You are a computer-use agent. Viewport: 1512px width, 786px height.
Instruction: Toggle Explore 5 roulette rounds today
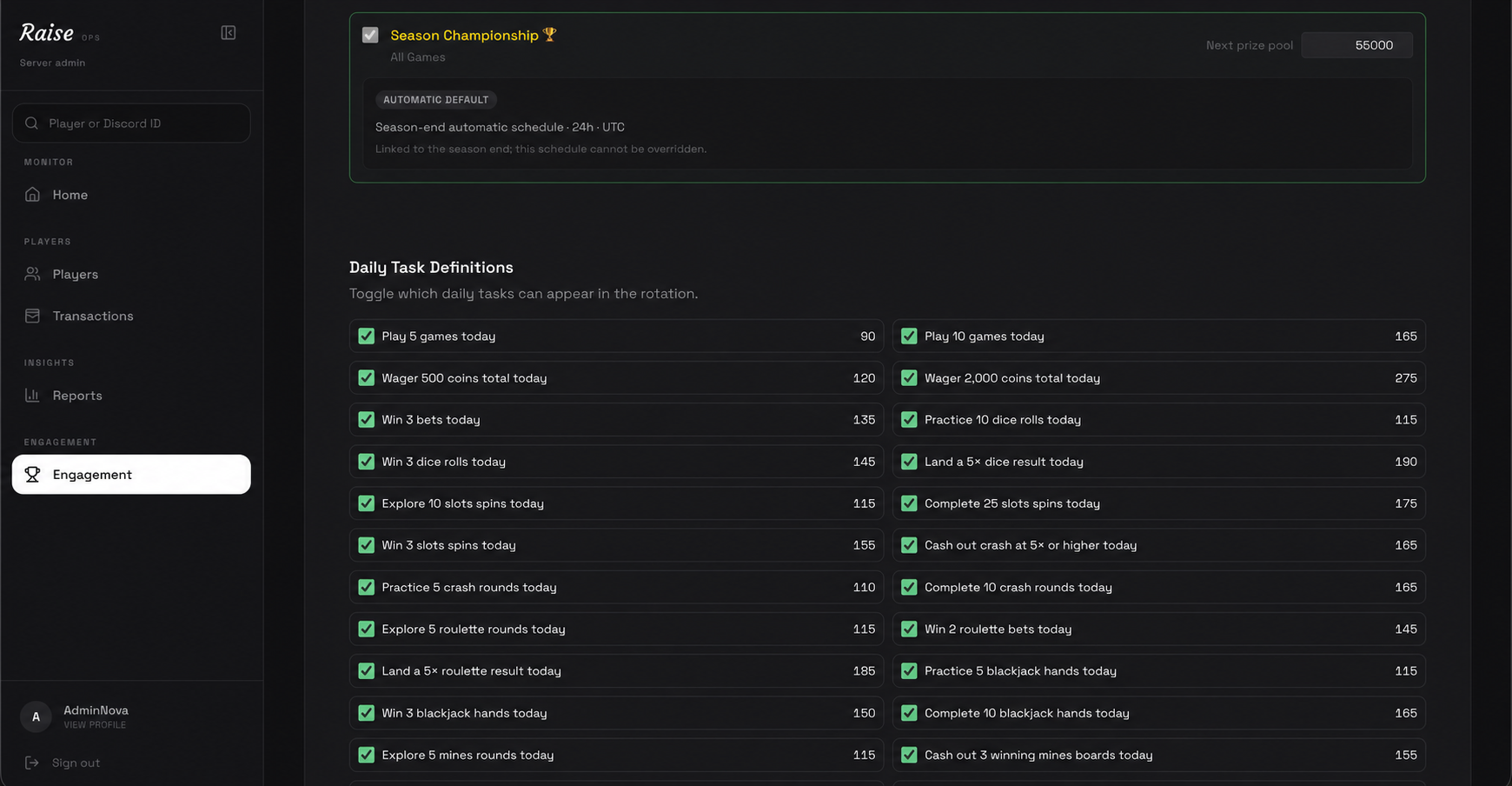coord(367,629)
